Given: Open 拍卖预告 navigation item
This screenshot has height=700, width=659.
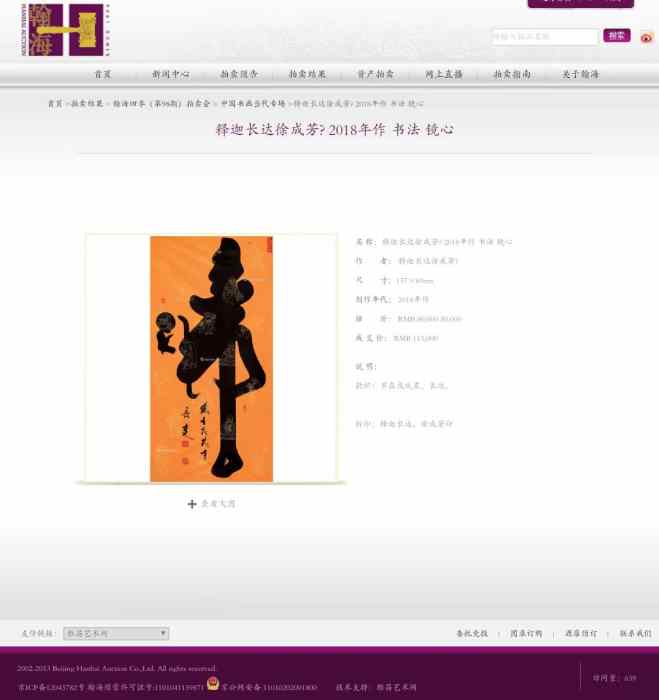Looking at the screenshot, I should (239, 74).
